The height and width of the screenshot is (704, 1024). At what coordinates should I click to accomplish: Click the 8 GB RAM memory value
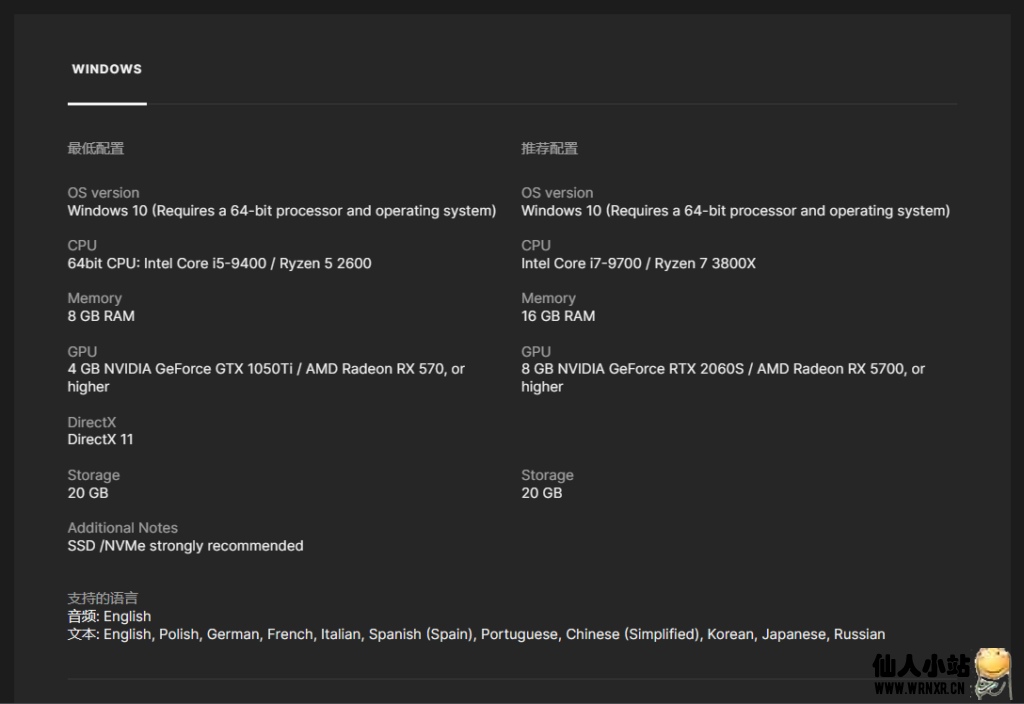tap(101, 316)
